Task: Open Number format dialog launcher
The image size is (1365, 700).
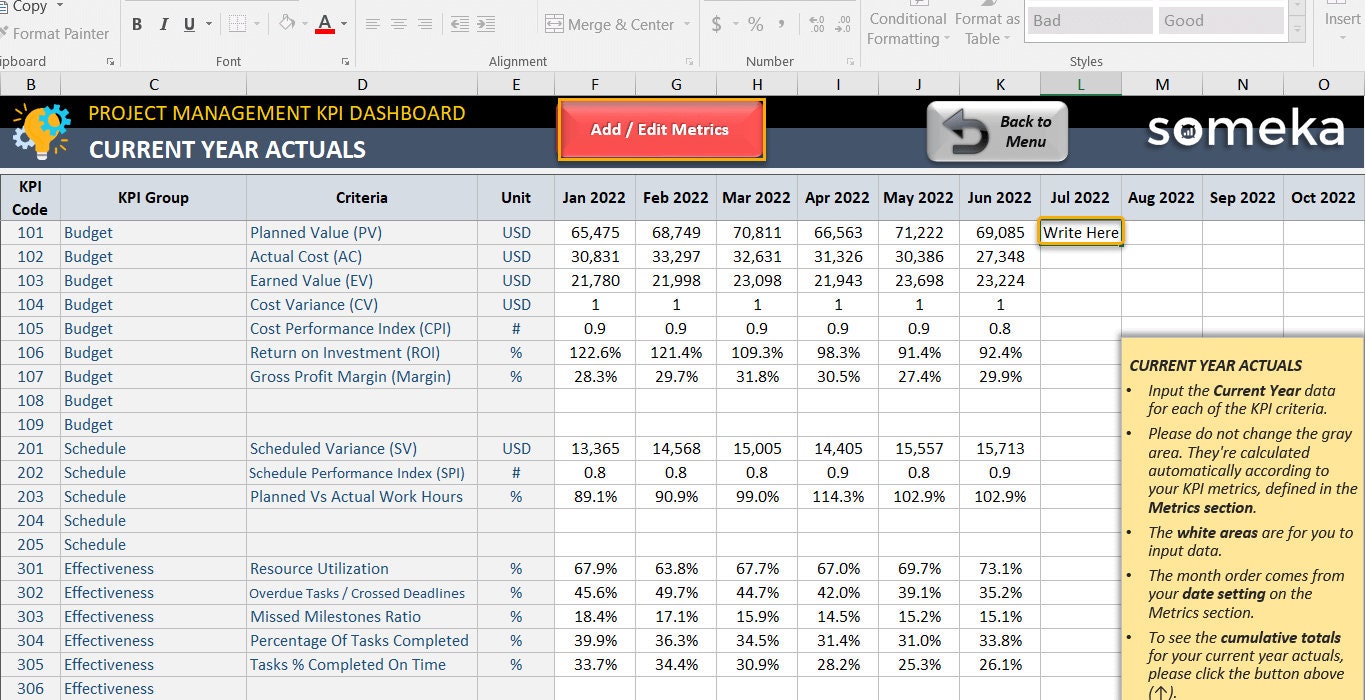Action: (851, 62)
